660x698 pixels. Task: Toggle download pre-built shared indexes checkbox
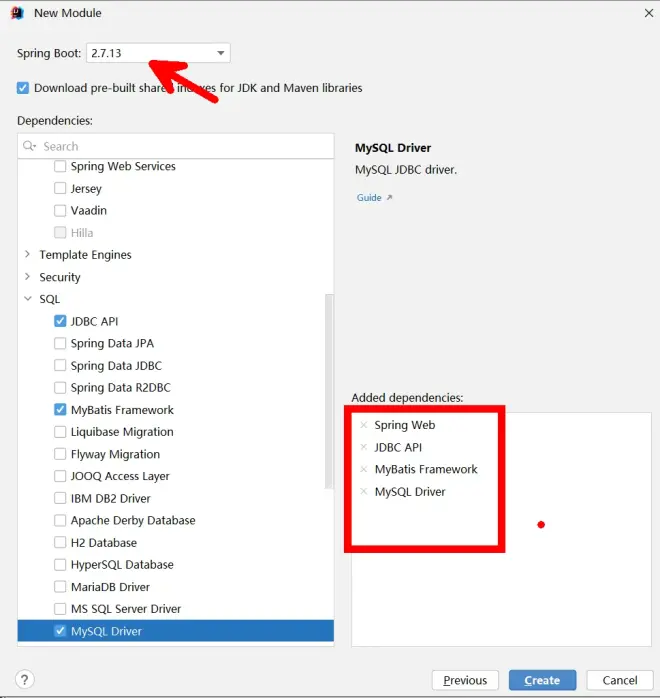click(x=23, y=88)
